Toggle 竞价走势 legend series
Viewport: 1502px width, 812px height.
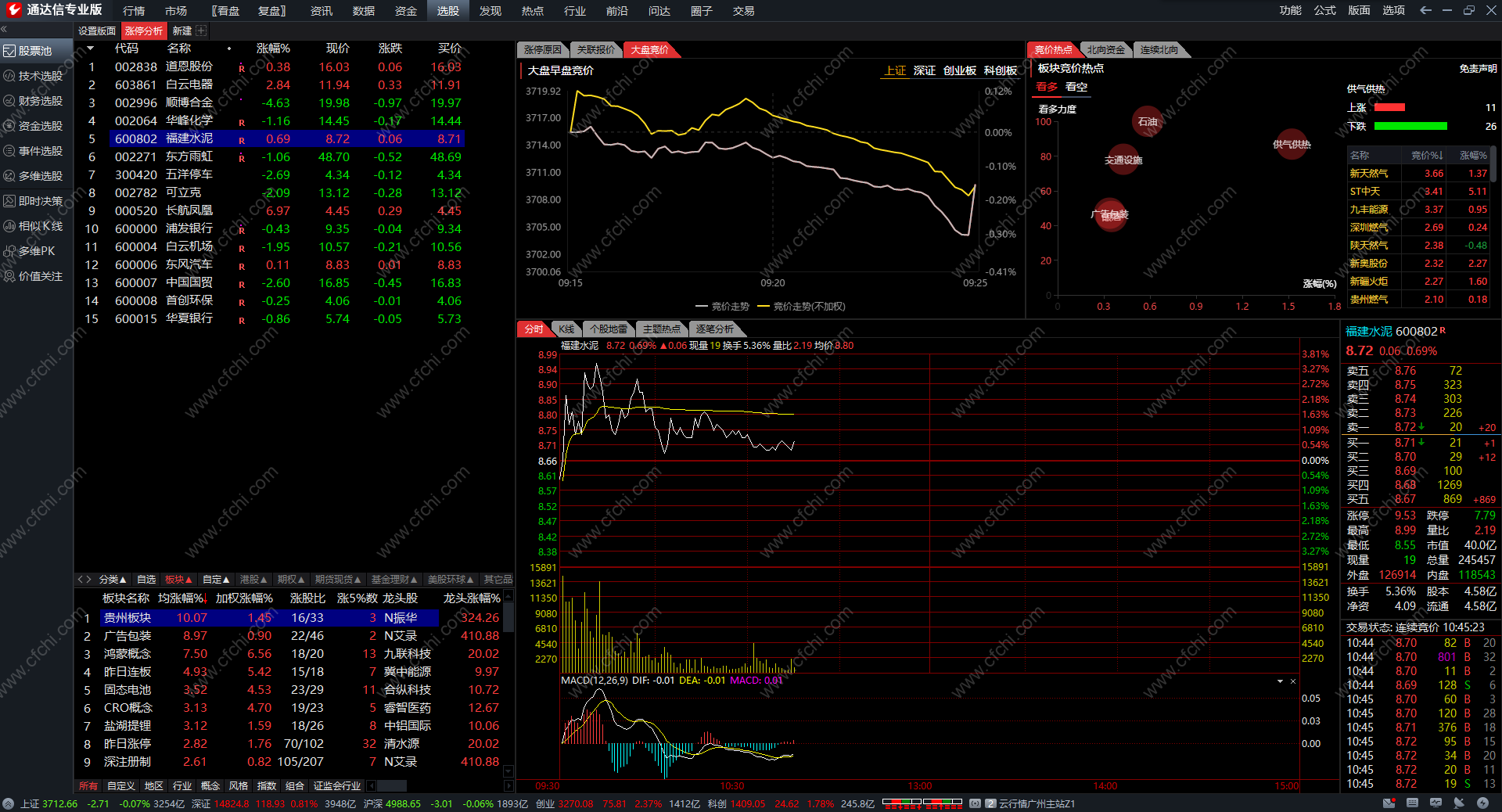pyautogui.click(x=722, y=307)
